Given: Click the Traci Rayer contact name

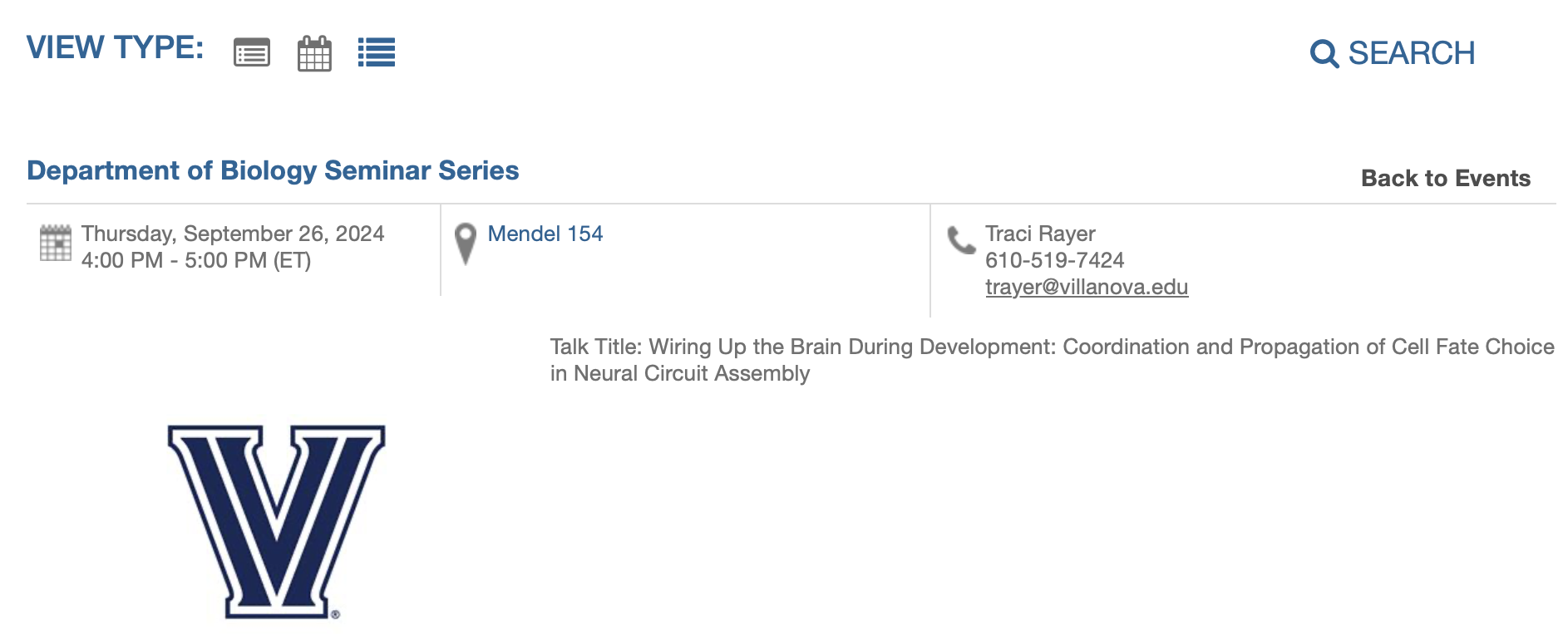Looking at the screenshot, I should pyautogui.click(x=1040, y=234).
